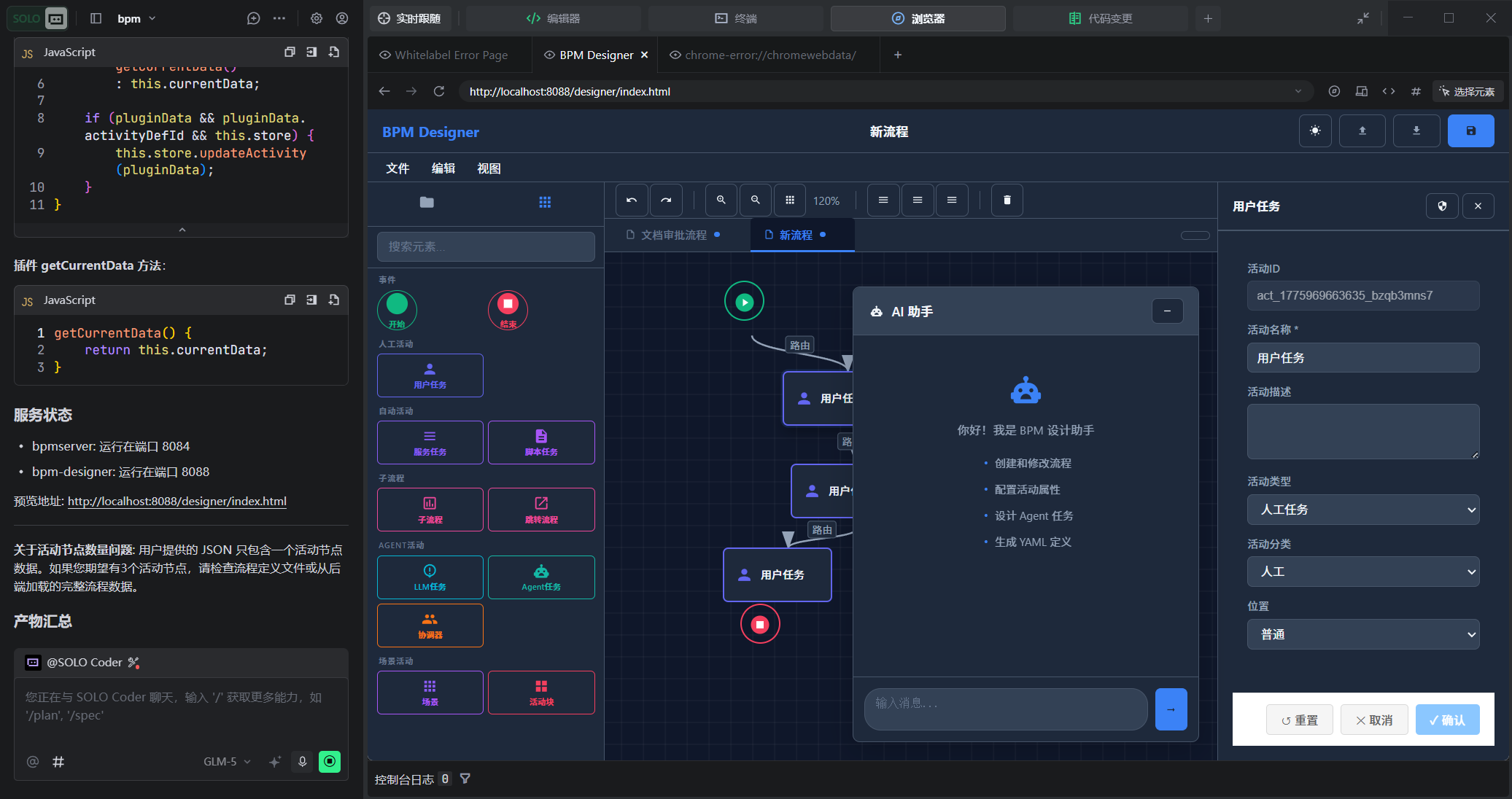Screen dimensions: 1512x799
Task: Open the 编辑 menu
Action: tap(443, 168)
